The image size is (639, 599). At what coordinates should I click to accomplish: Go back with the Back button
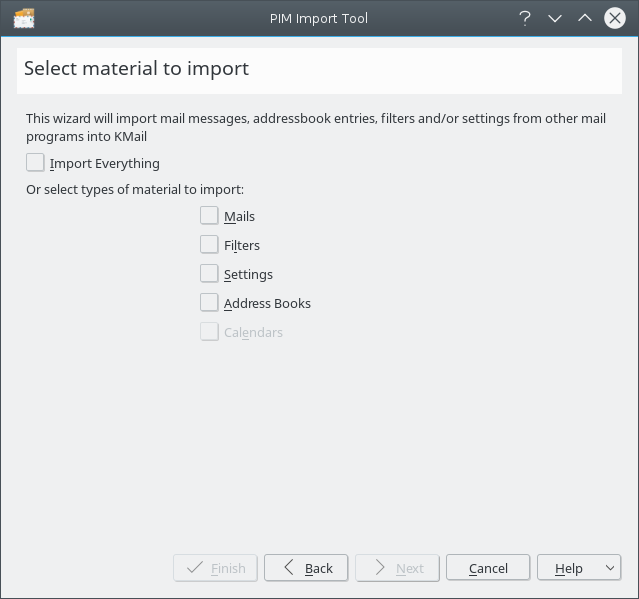pos(306,568)
